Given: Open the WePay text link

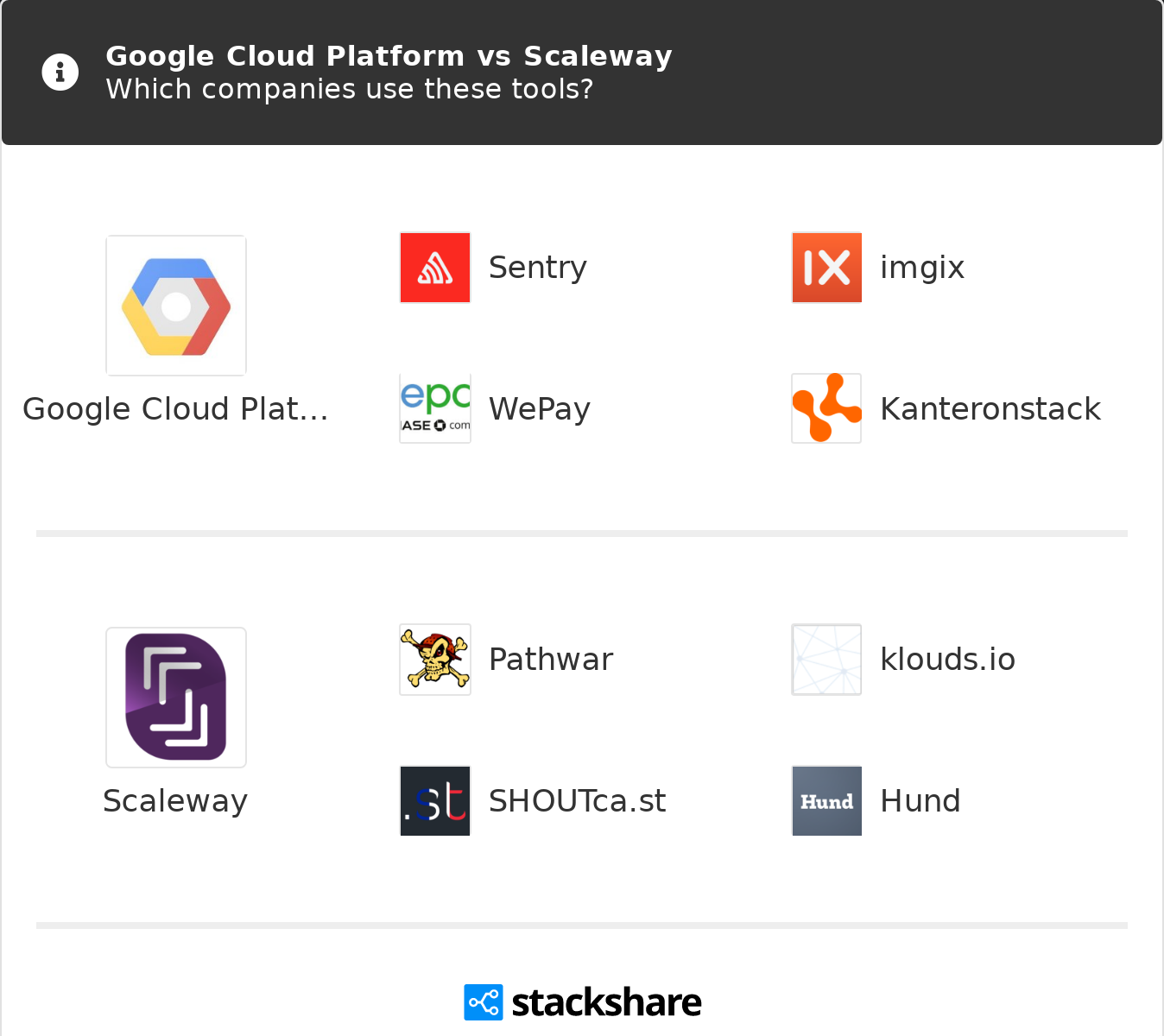Looking at the screenshot, I should (x=539, y=408).
